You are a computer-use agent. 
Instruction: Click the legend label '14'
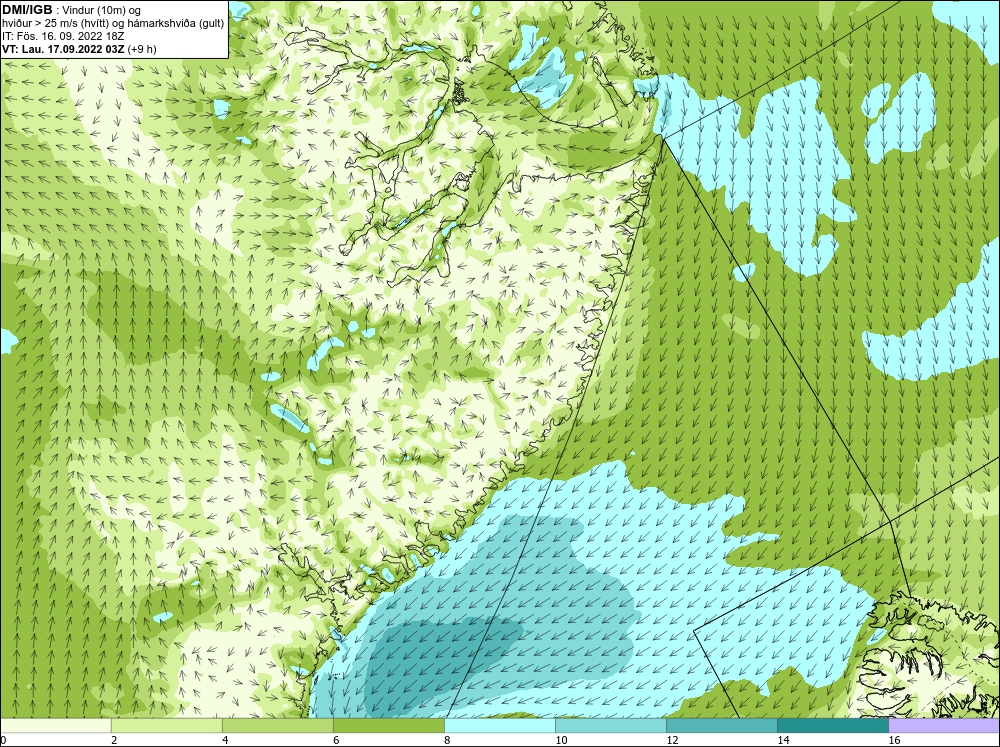click(783, 740)
